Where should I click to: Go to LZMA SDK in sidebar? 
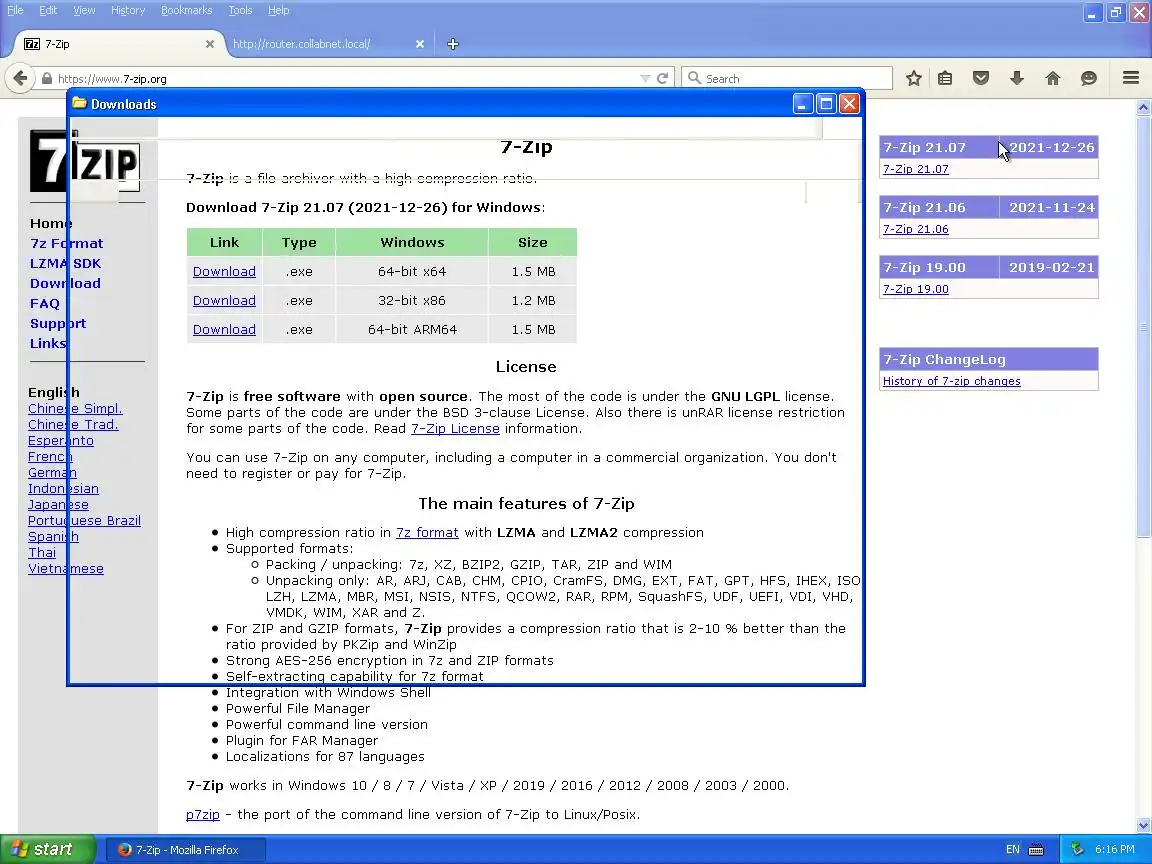point(65,263)
